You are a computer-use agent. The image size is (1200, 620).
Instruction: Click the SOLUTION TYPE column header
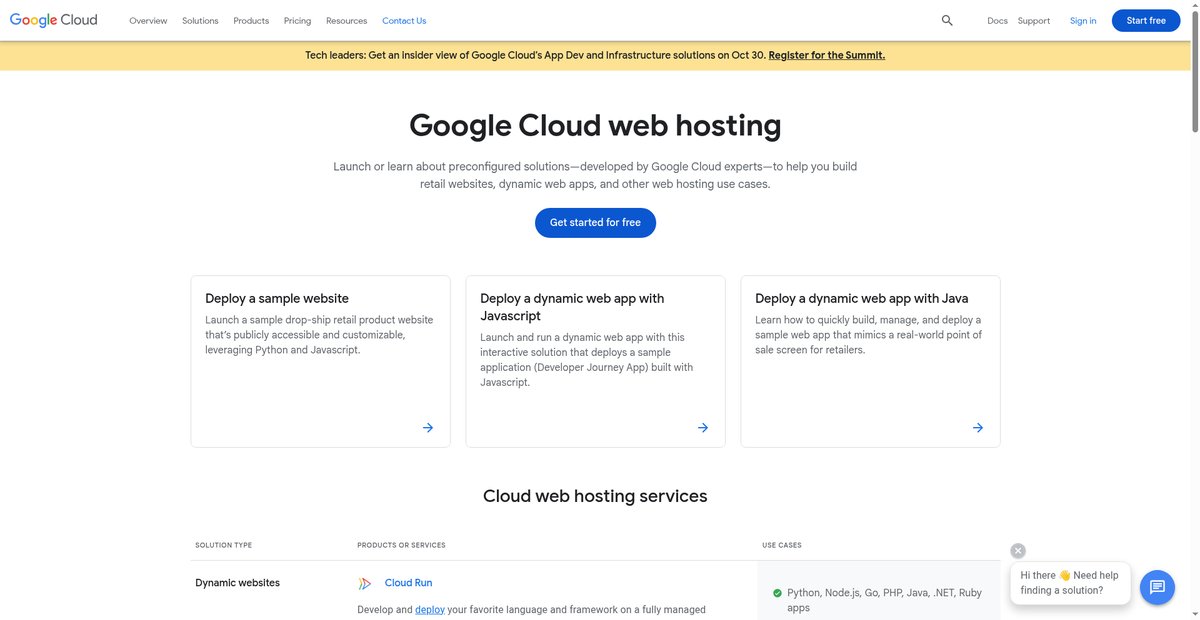point(224,545)
